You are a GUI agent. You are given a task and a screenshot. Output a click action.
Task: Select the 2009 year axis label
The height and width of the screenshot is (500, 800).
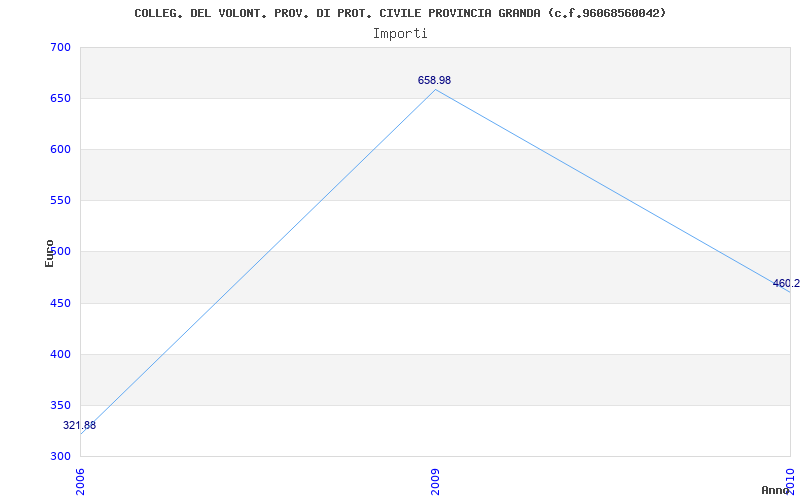click(x=435, y=482)
